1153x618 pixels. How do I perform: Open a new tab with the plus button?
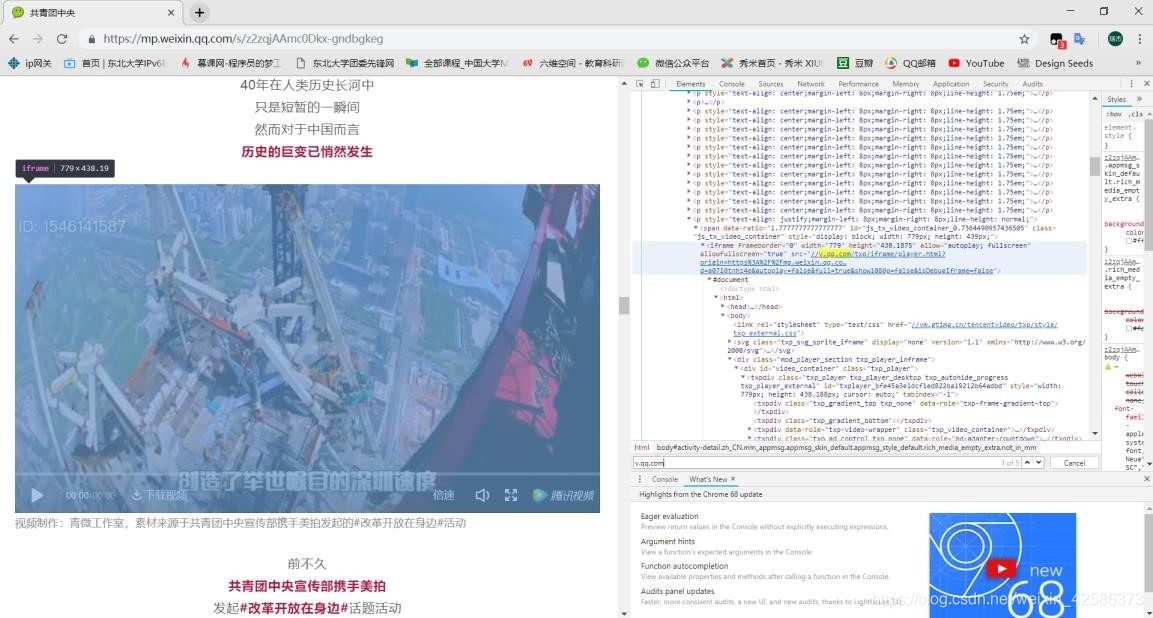[x=199, y=13]
